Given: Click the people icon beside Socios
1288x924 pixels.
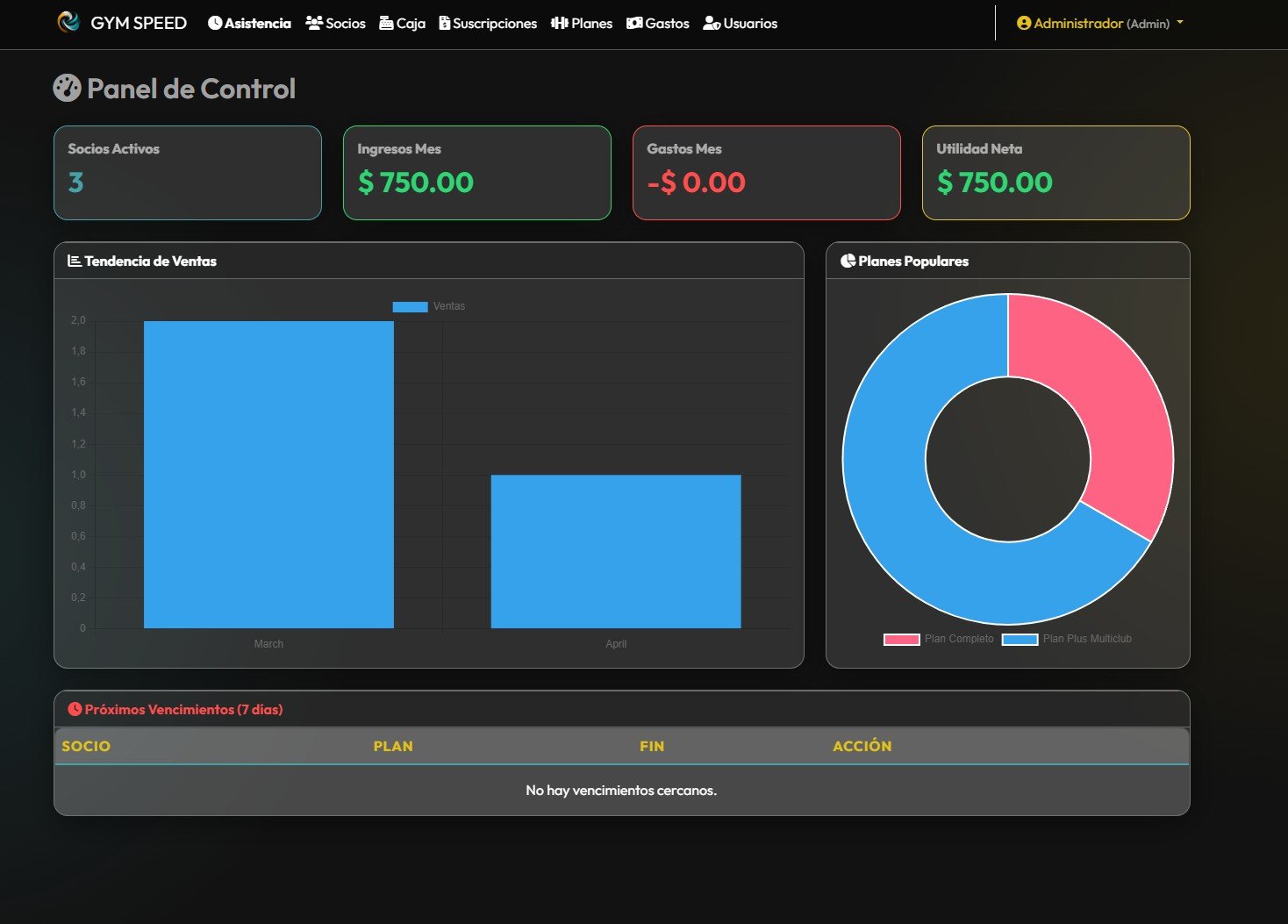Looking at the screenshot, I should 314,23.
